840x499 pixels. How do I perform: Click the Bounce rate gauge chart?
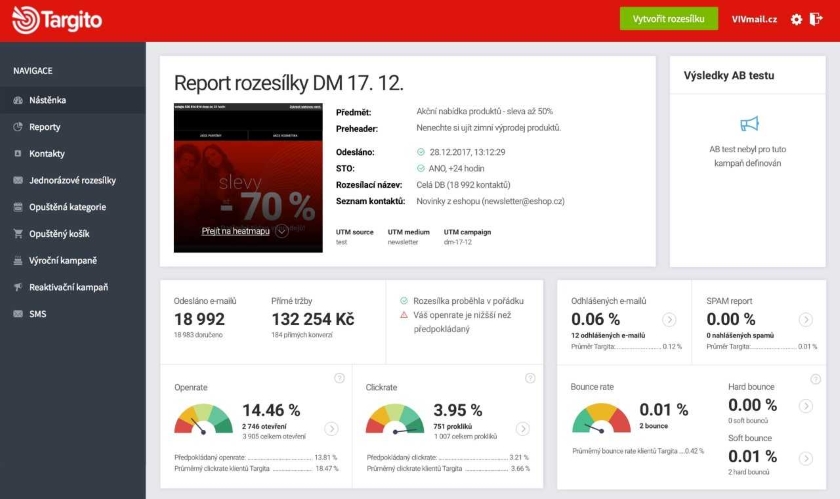coord(602,418)
